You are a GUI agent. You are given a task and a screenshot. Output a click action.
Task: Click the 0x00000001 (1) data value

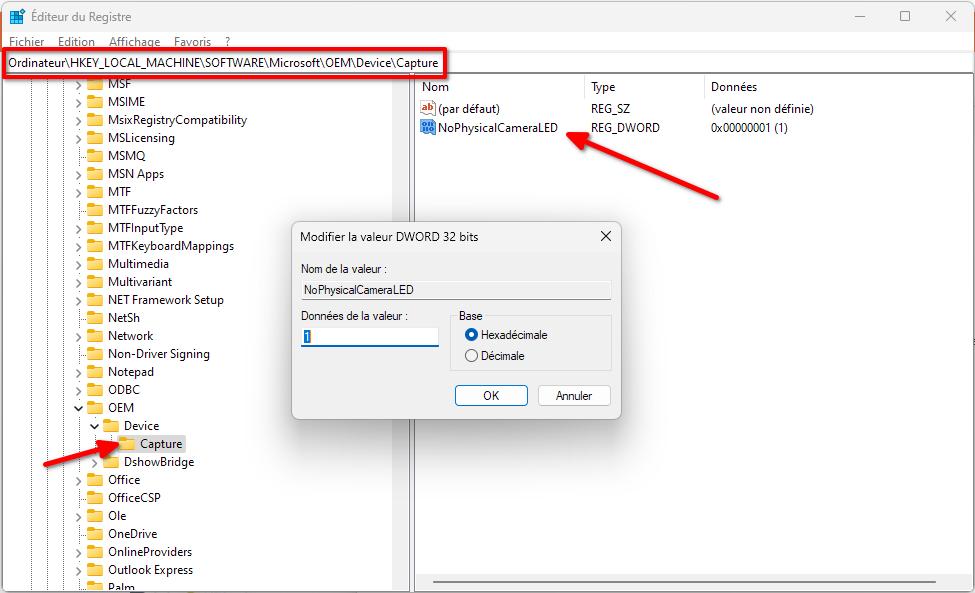point(749,127)
